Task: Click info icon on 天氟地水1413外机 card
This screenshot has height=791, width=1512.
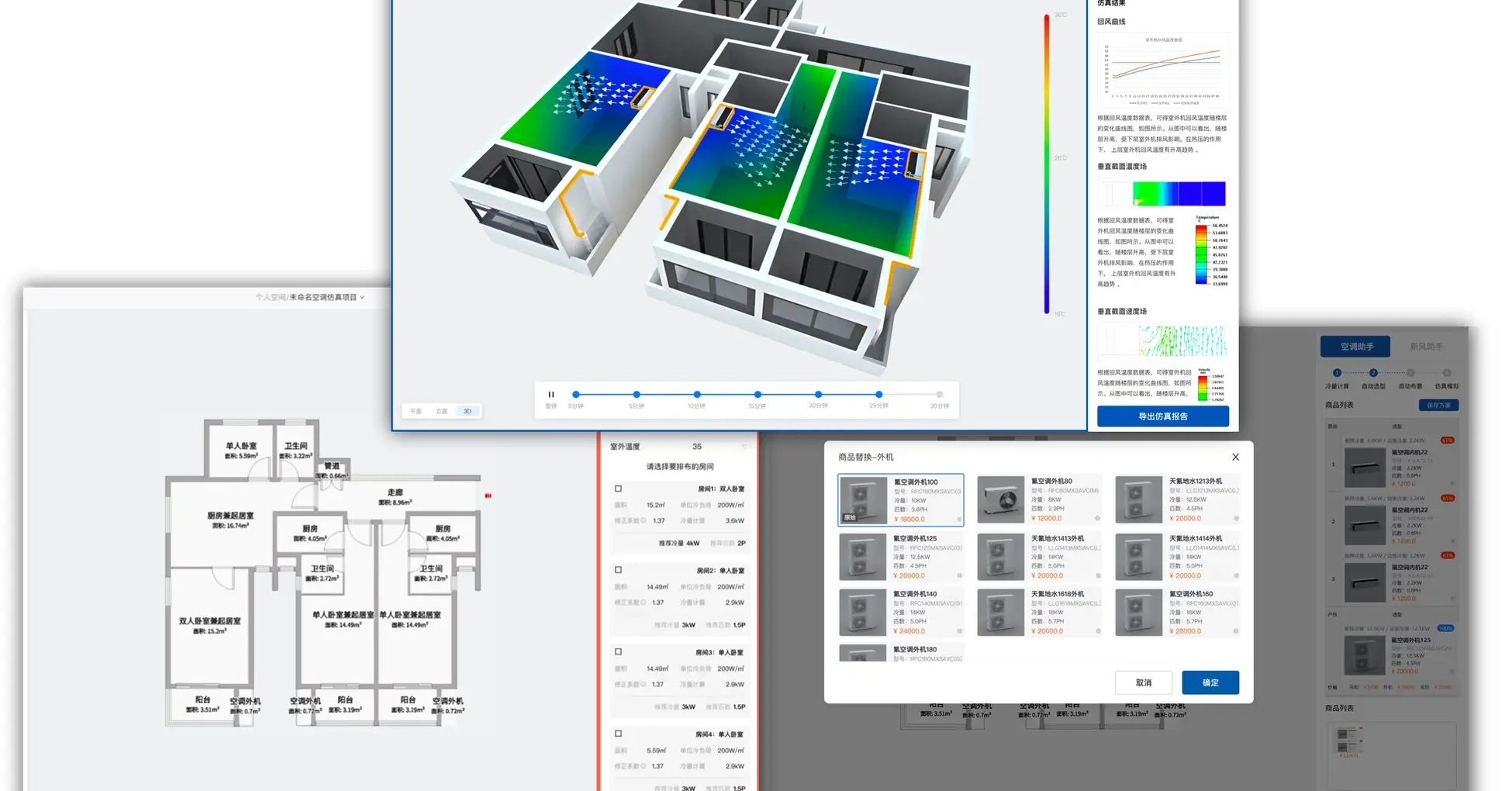Action: 1097,575
